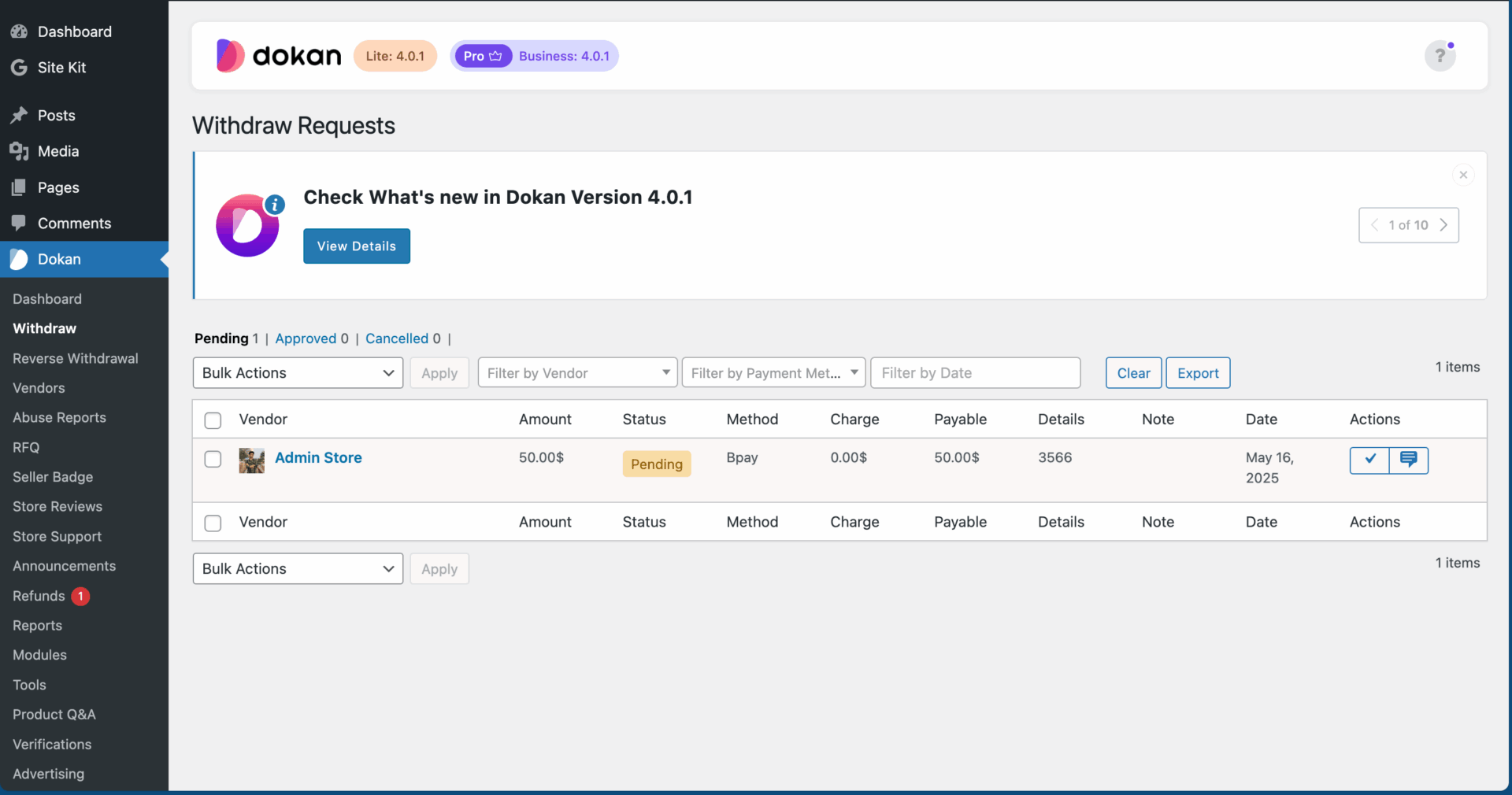
Task: Click the top Amount column header
Action: tap(545, 420)
